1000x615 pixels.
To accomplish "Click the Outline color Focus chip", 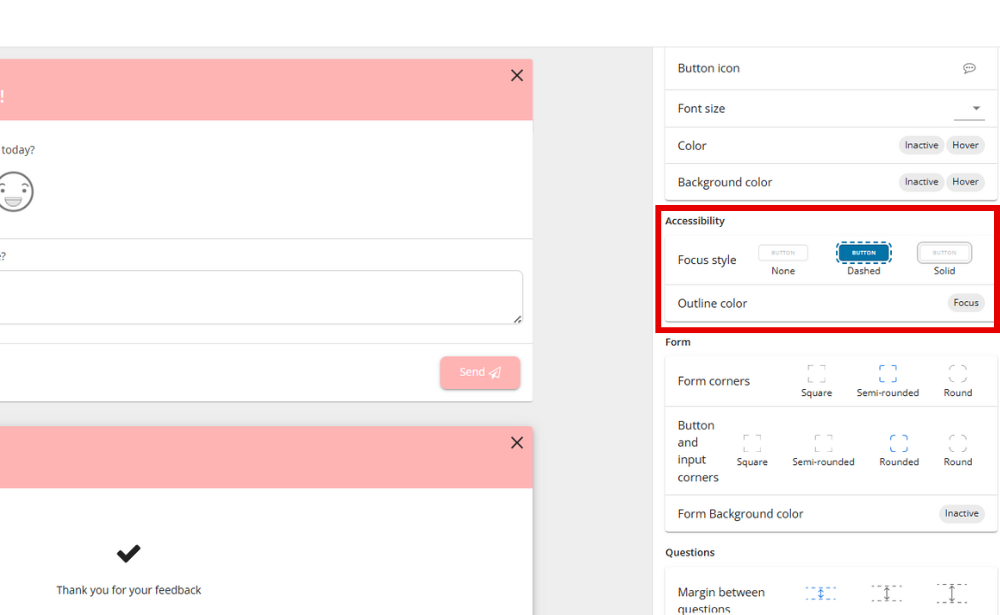I will point(965,303).
